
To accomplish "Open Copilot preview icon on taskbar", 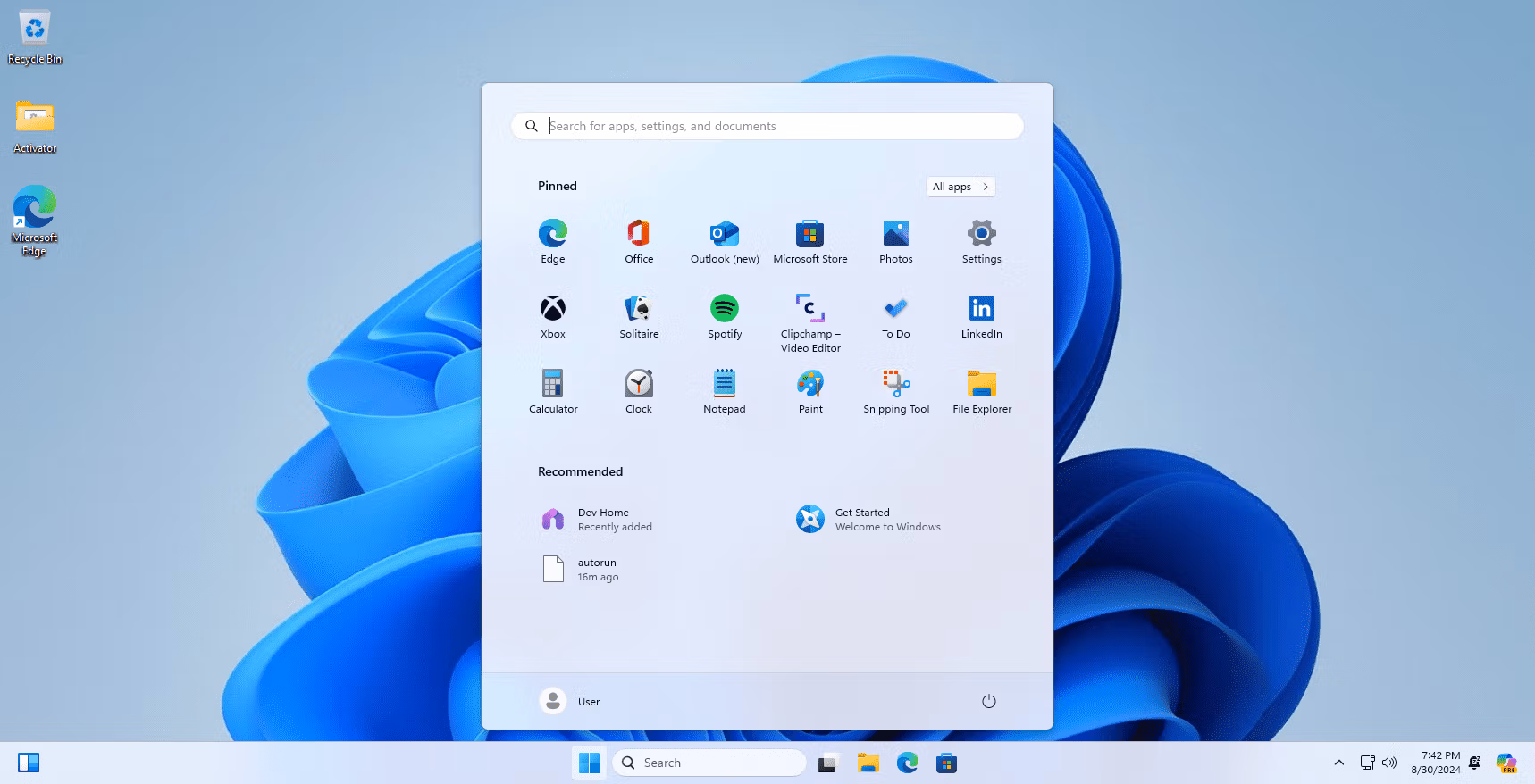I will click(x=1506, y=763).
